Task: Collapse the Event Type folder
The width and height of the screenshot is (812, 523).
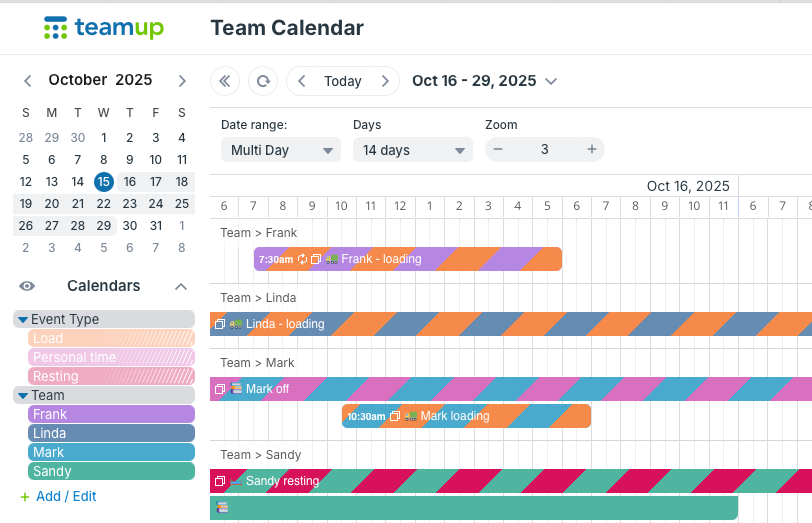Action: click(x=23, y=320)
